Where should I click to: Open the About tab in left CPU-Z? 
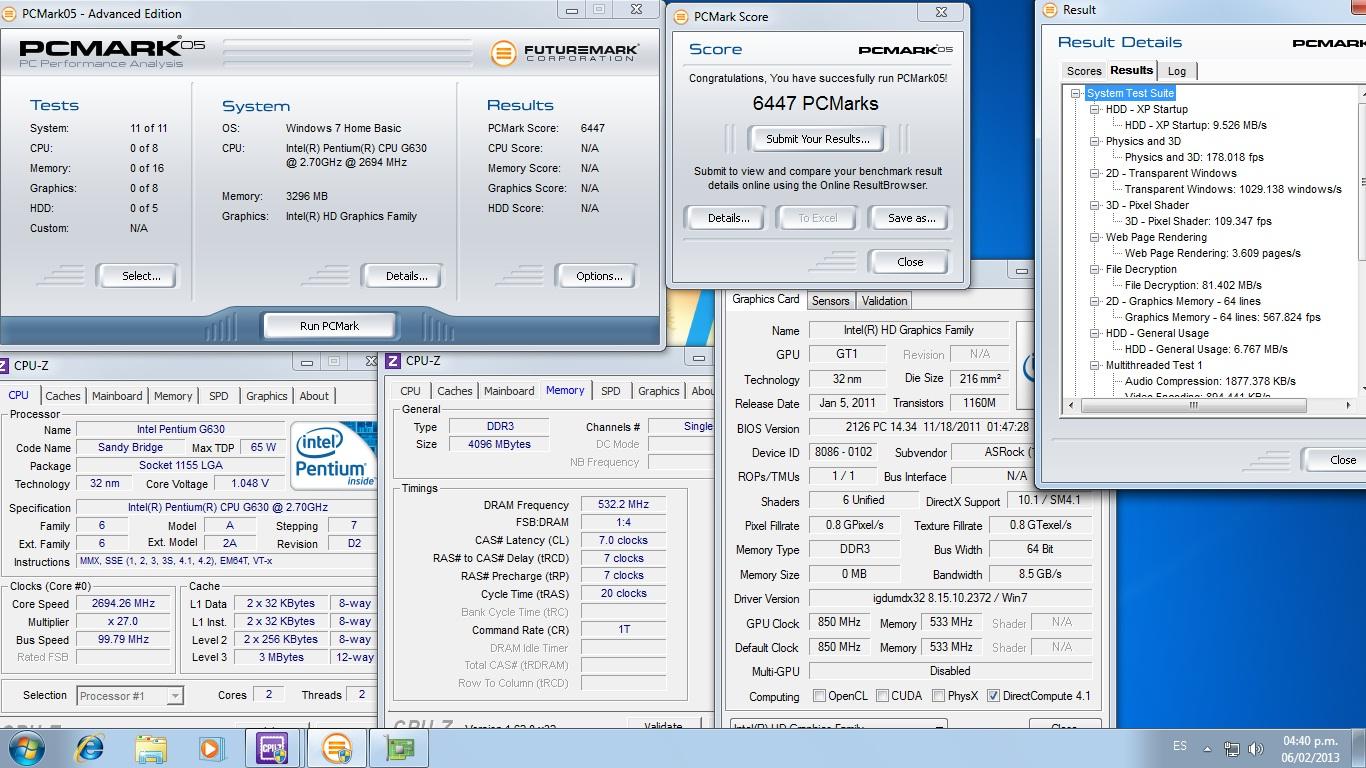click(x=314, y=396)
